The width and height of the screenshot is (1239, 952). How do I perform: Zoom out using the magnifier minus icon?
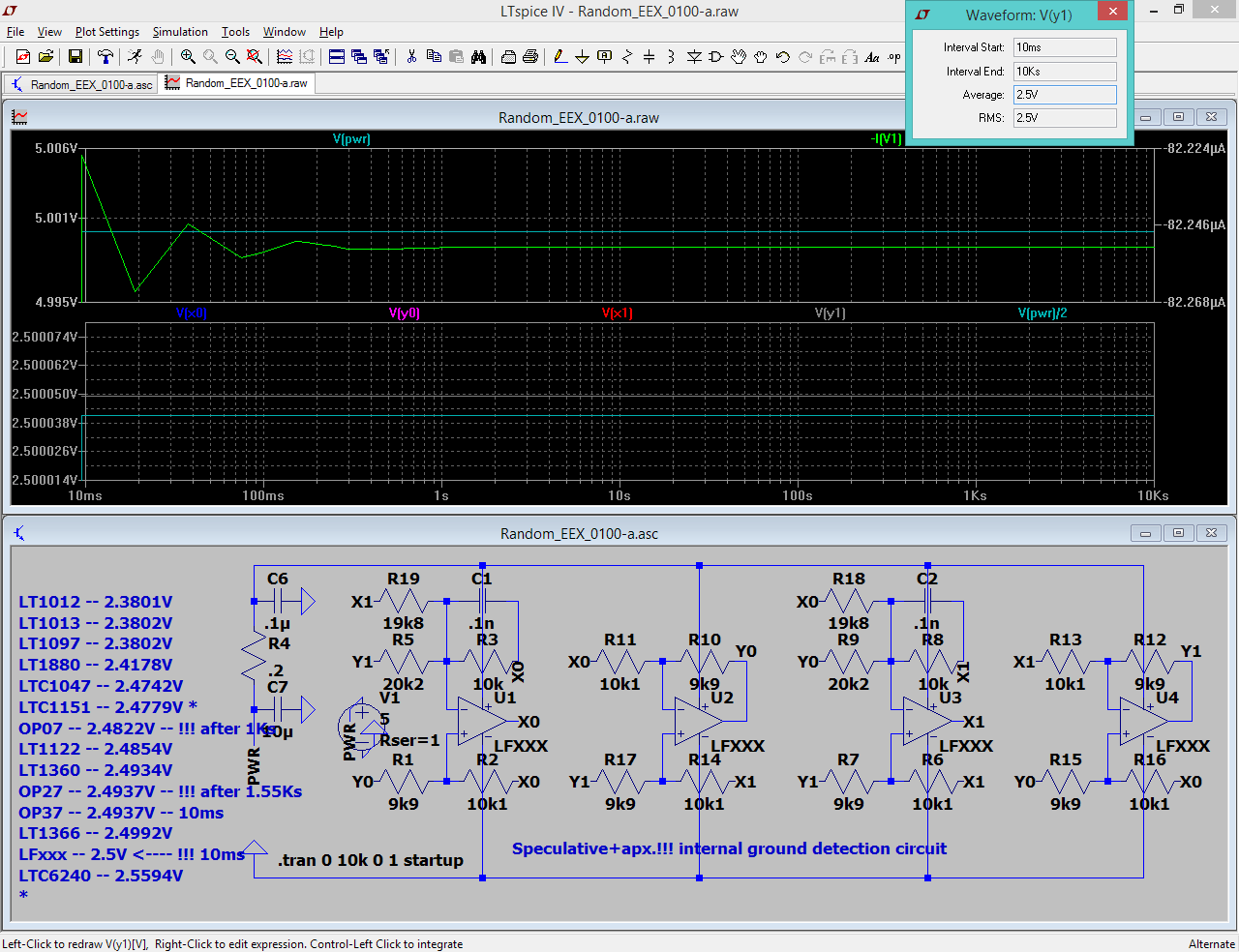pos(232,57)
